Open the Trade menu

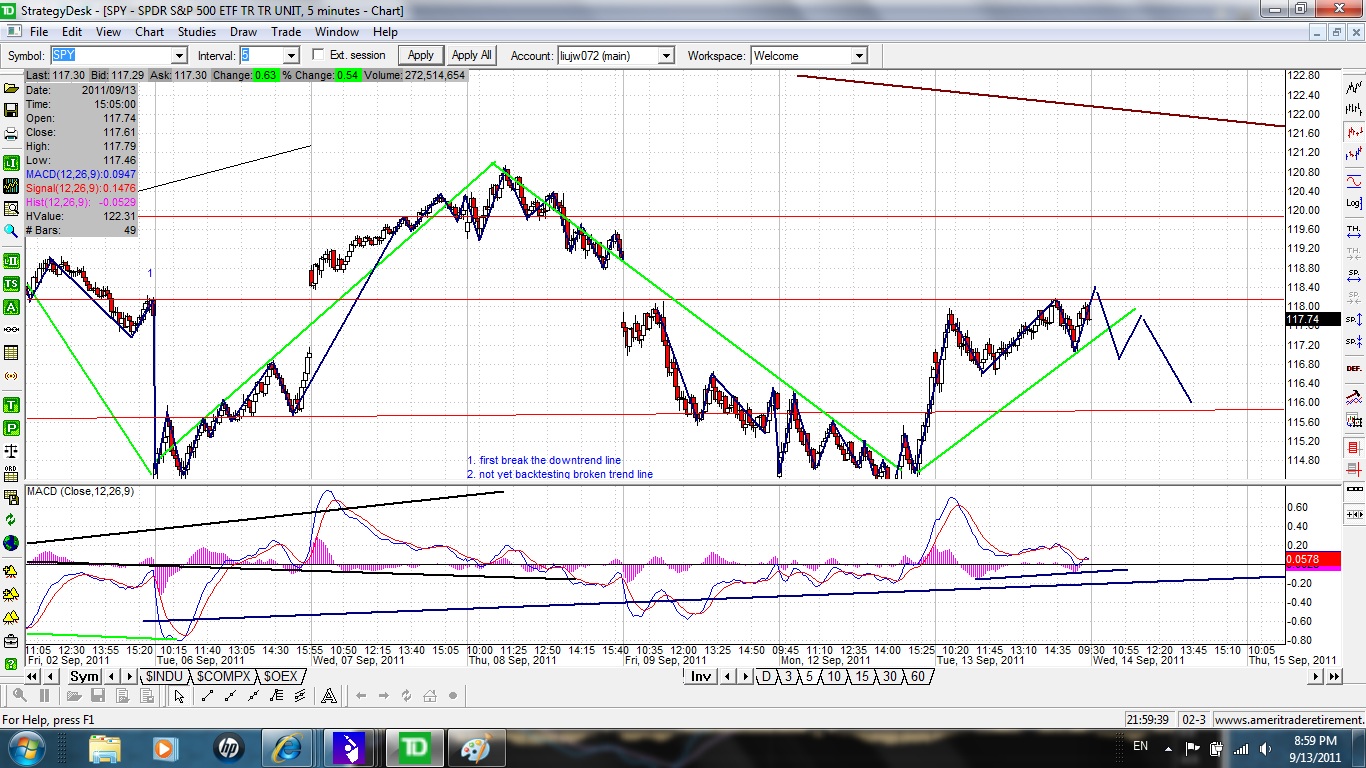286,32
